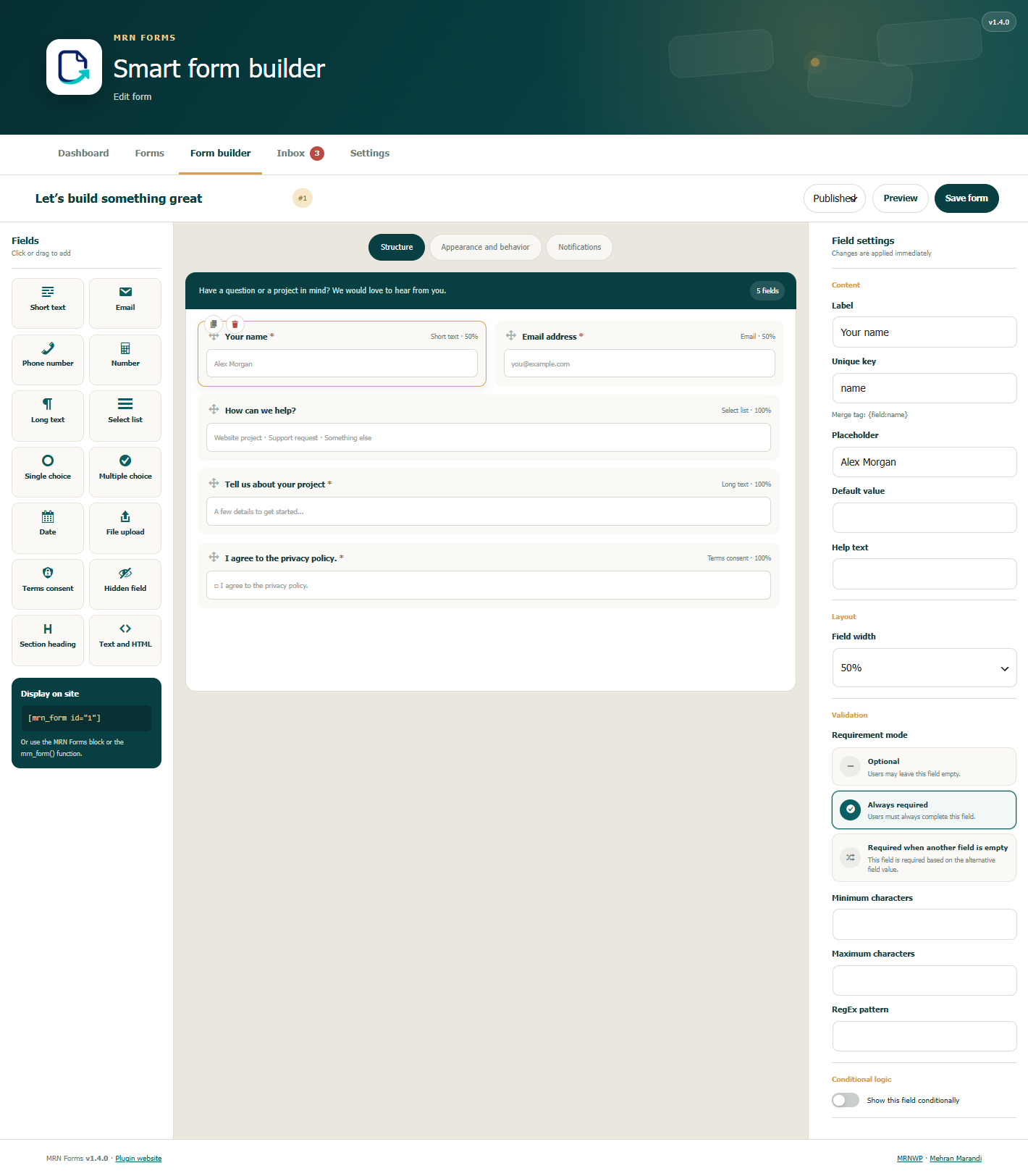
Task: Select the Optional requirement mode
Action: [924, 767]
